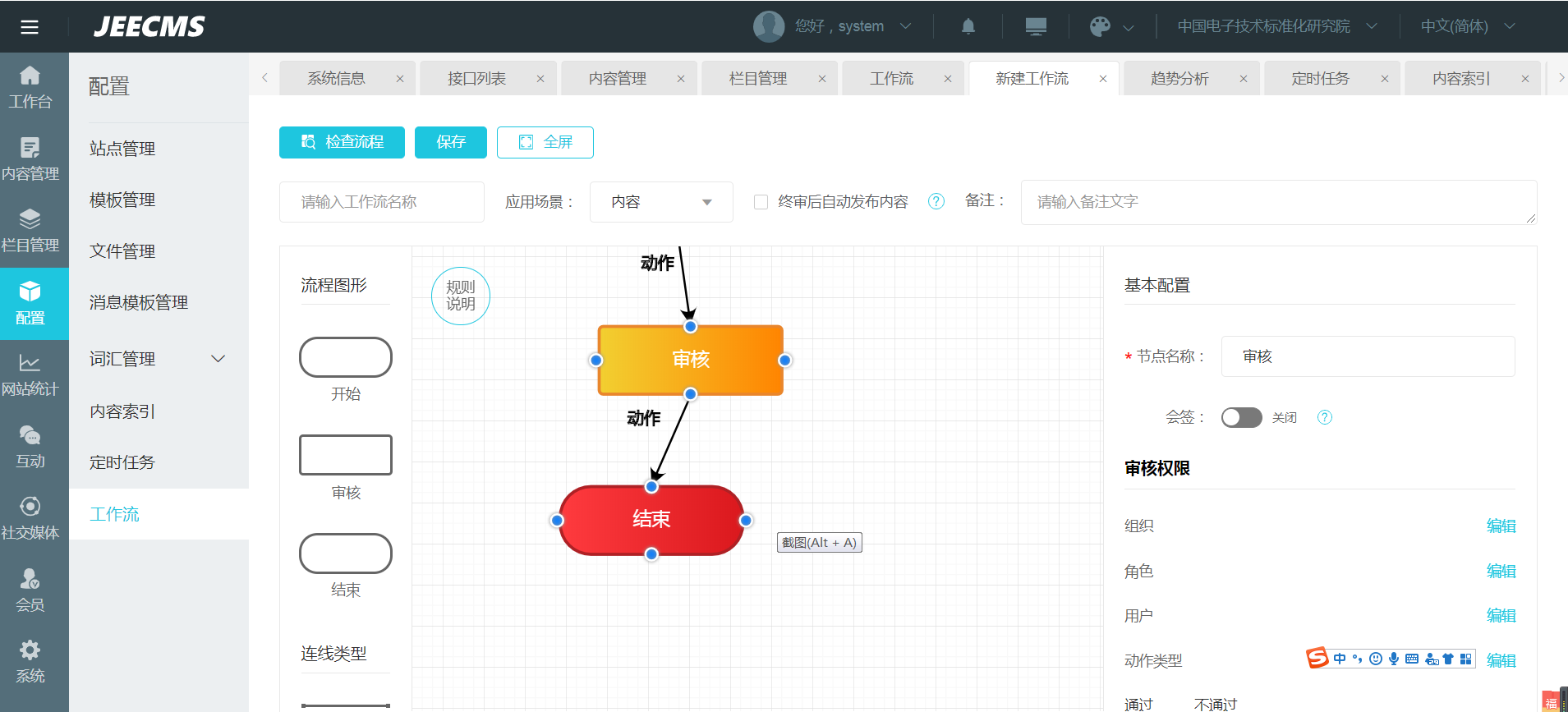Viewport: 1568px width, 712px height.
Task: Open the 中国电子技术标准化研究院 site dropdown
Action: [1277, 26]
